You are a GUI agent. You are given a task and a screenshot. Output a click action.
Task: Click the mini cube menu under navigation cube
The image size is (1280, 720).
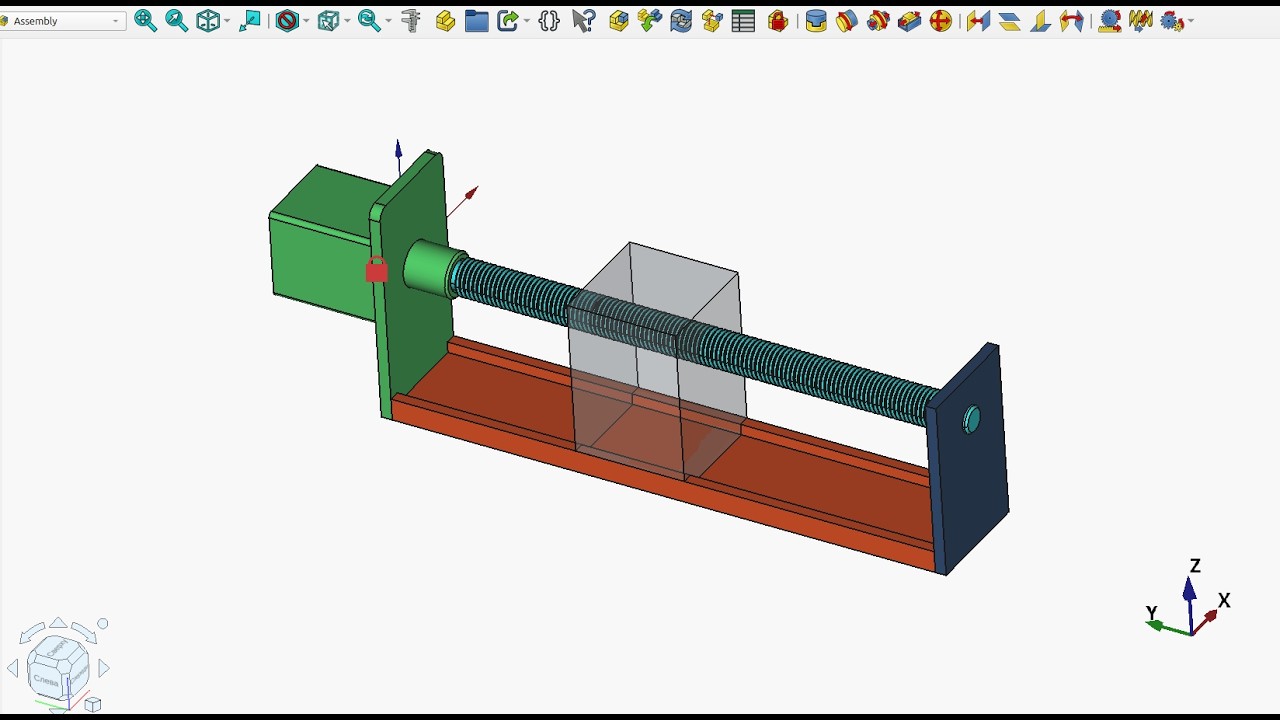click(x=93, y=705)
